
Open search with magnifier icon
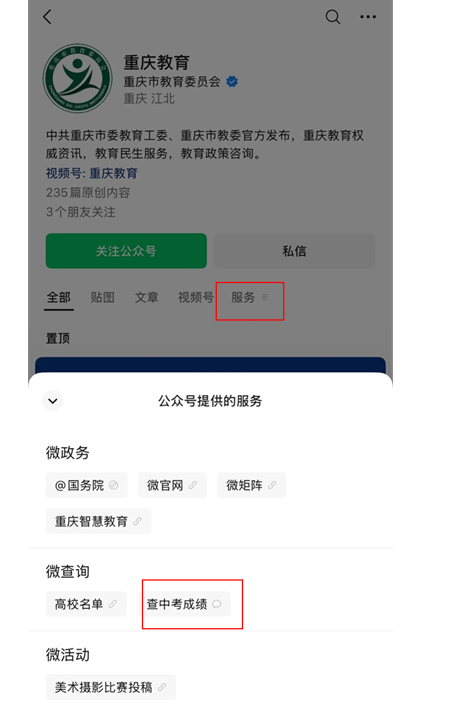coord(333,17)
